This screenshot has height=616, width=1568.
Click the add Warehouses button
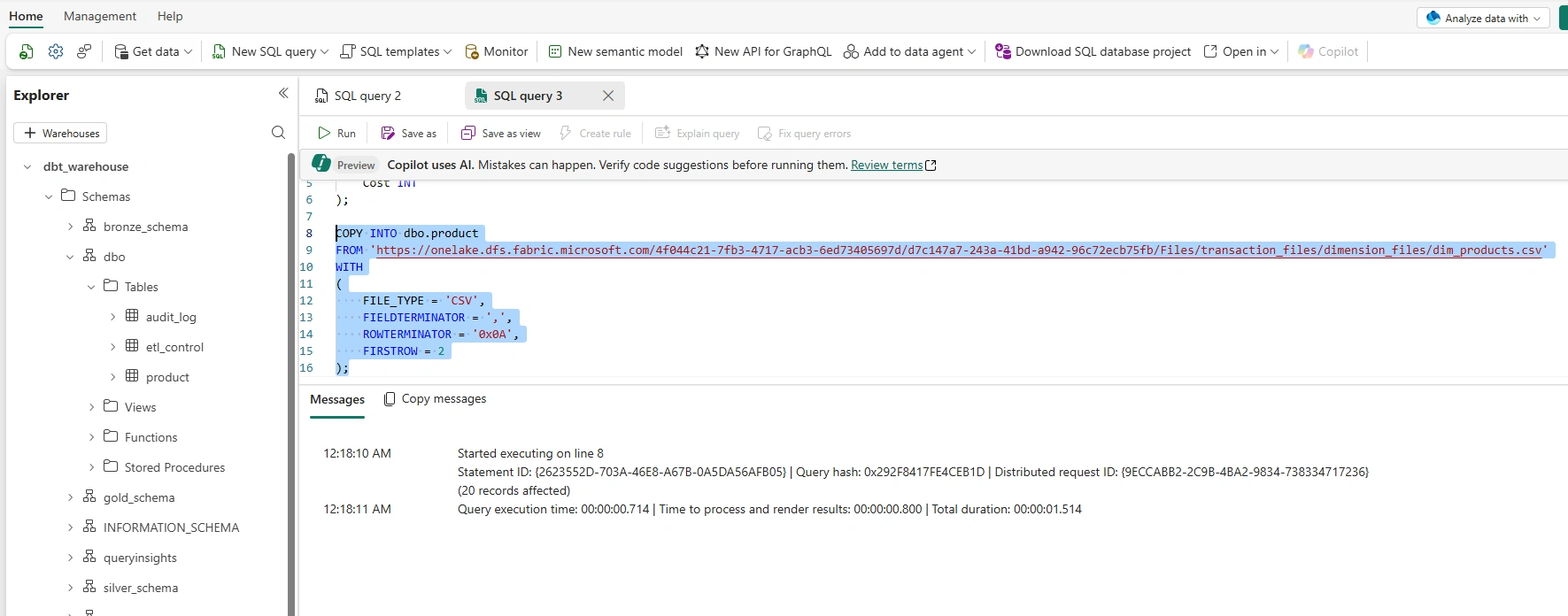pyautogui.click(x=60, y=133)
